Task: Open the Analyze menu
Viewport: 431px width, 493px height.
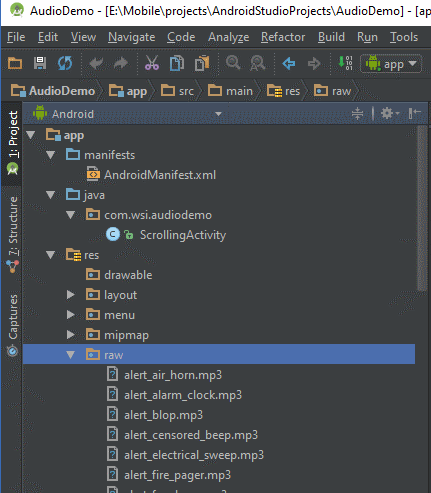Action: coord(228,37)
